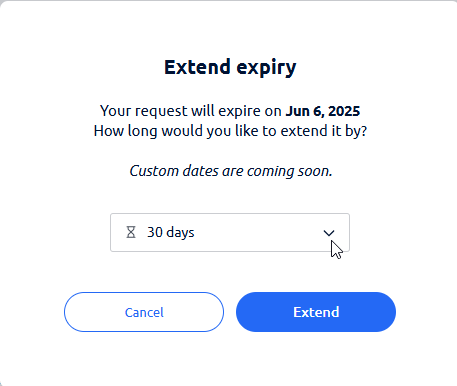Open the 30 days duration selector
This screenshot has width=457, height=386.
tap(230, 232)
